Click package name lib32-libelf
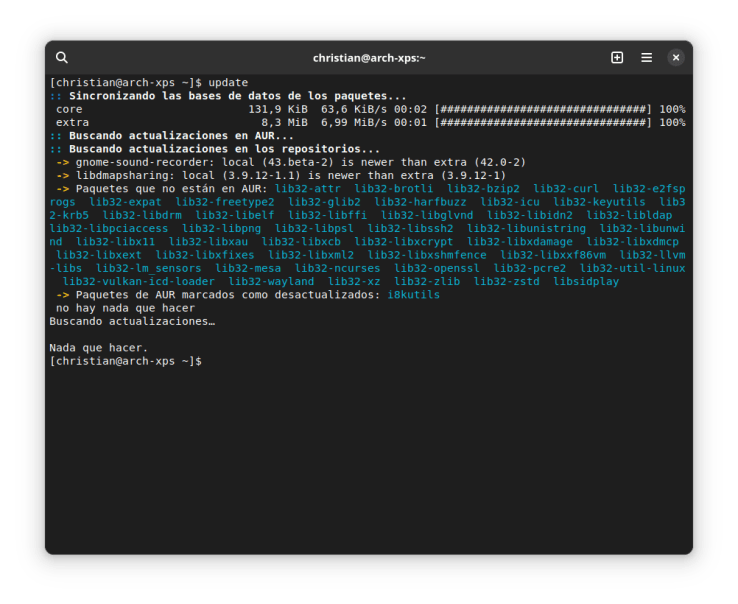738x604 pixels. [234, 215]
